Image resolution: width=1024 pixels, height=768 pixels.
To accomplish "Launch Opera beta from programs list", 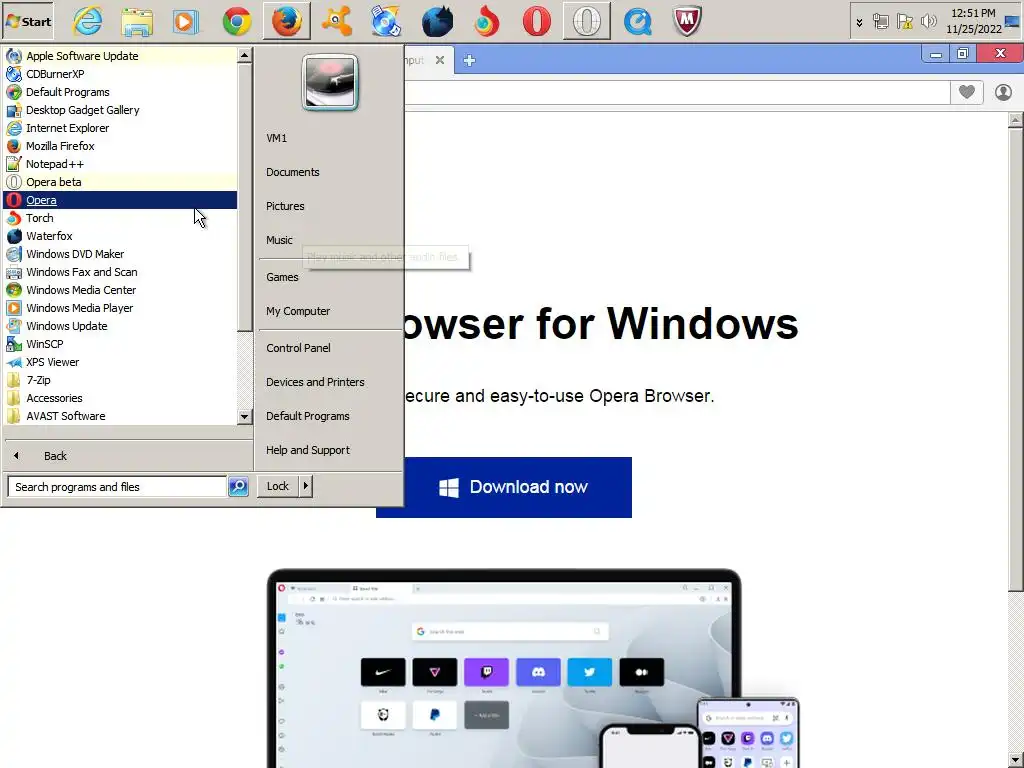I will (121, 182).
